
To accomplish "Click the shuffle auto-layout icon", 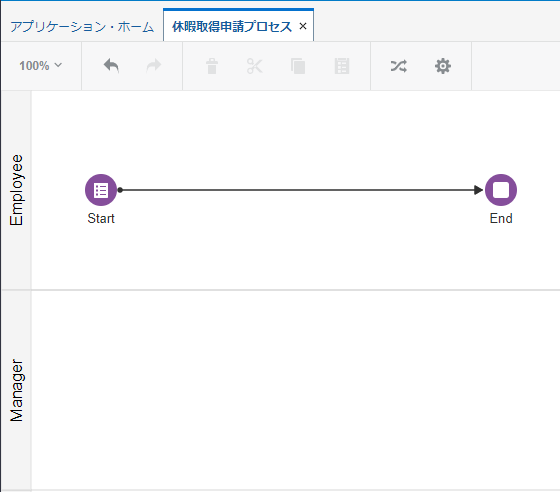I will [x=399, y=66].
